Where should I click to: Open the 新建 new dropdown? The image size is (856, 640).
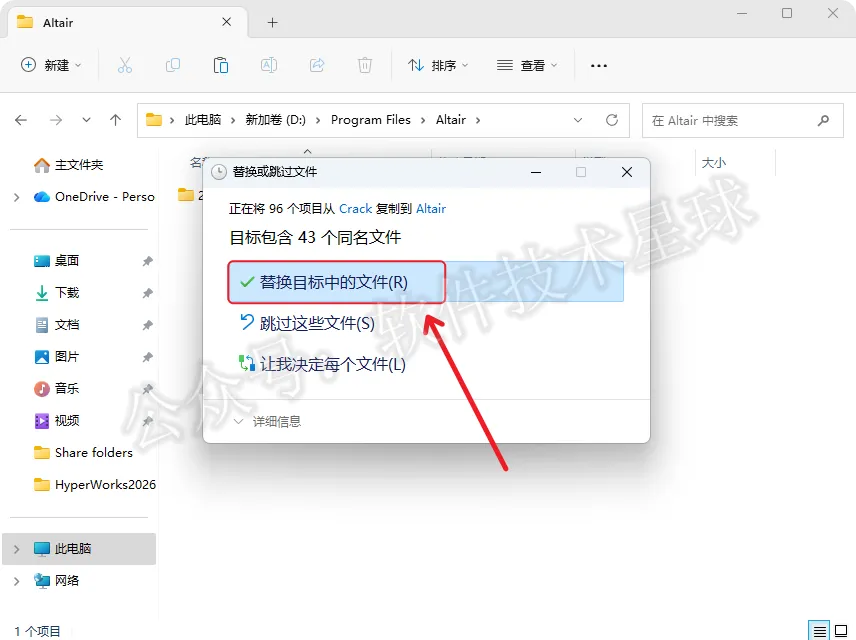[x=51, y=66]
